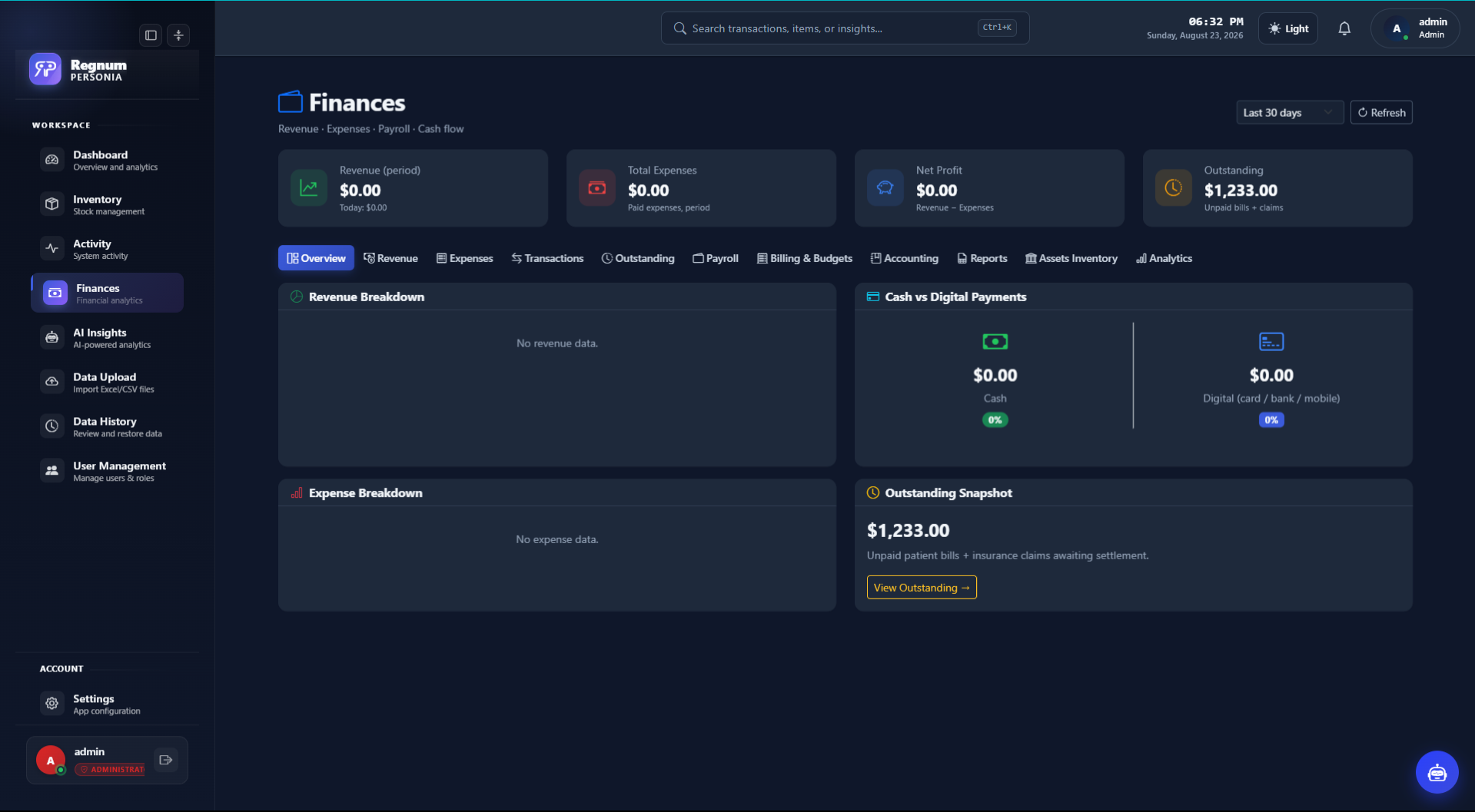Click the $1,233.00 Outstanding Snapshot amount

908,531
